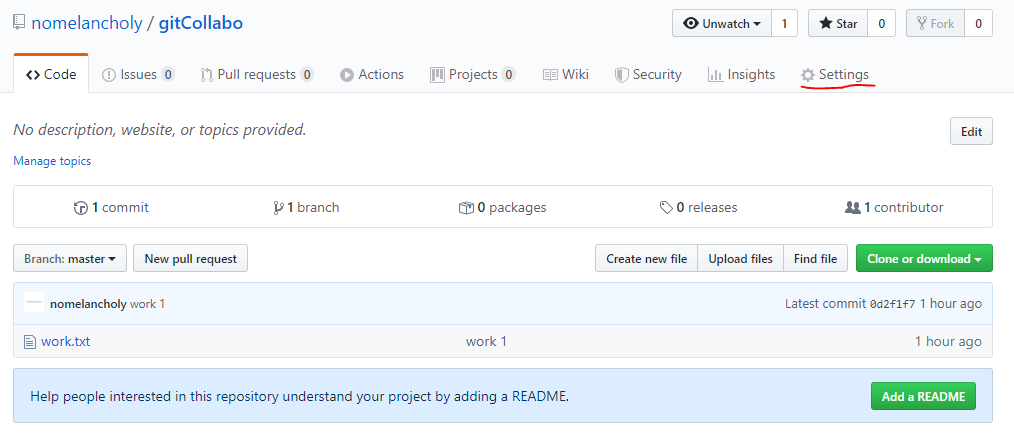1014x445 pixels.
Task: Click the Security shield icon
Action: (x=621, y=75)
